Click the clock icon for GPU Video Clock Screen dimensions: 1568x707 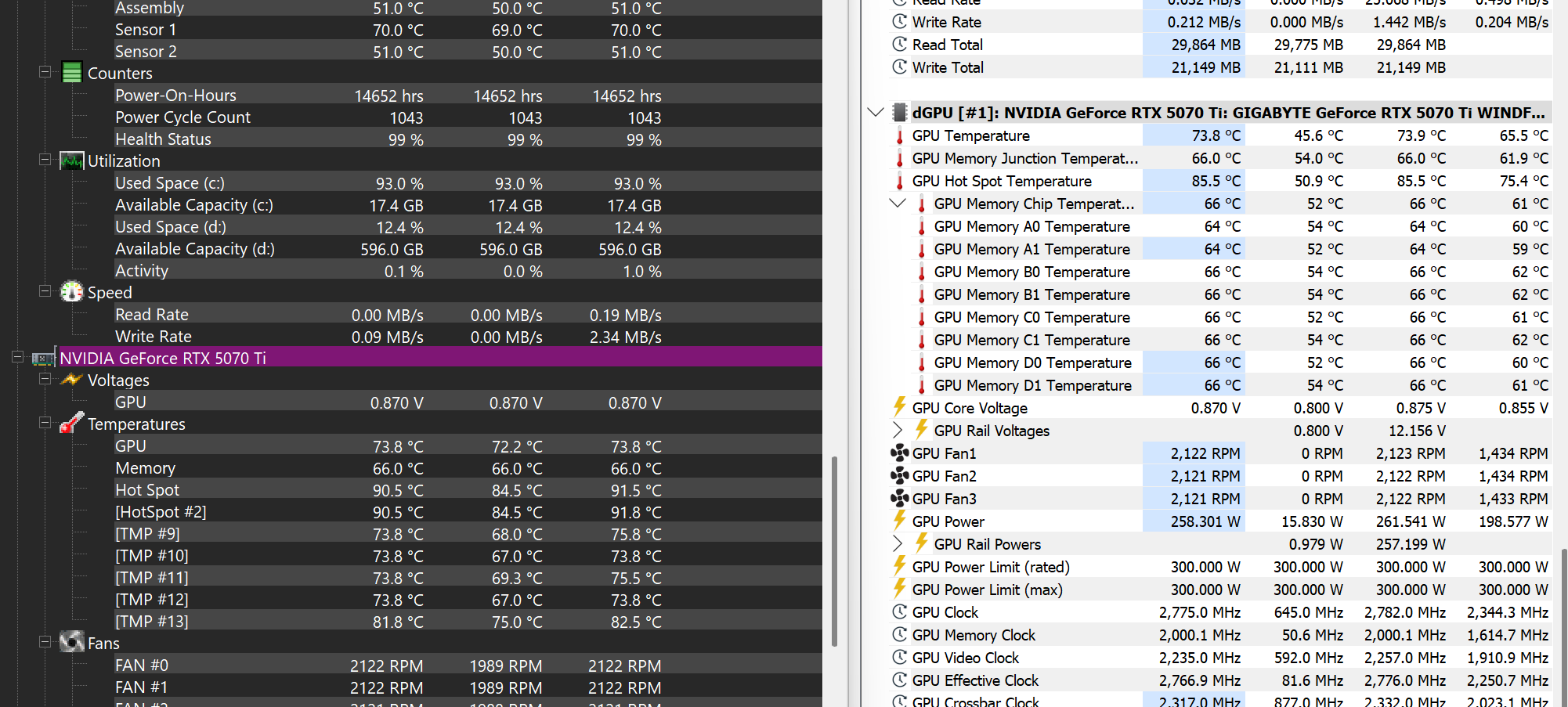pyautogui.click(x=900, y=658)
